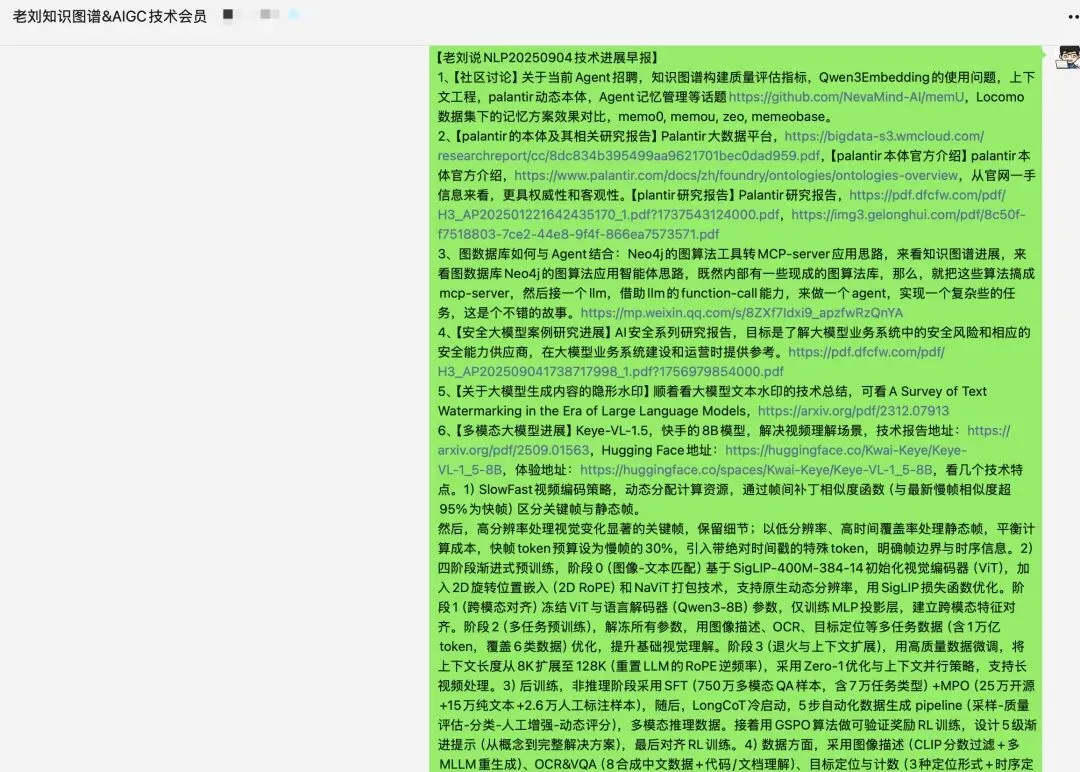Open the github.com NevaMind-AI memU link
This screenshot has width=1080, height=772.
[x=847, y=97]
